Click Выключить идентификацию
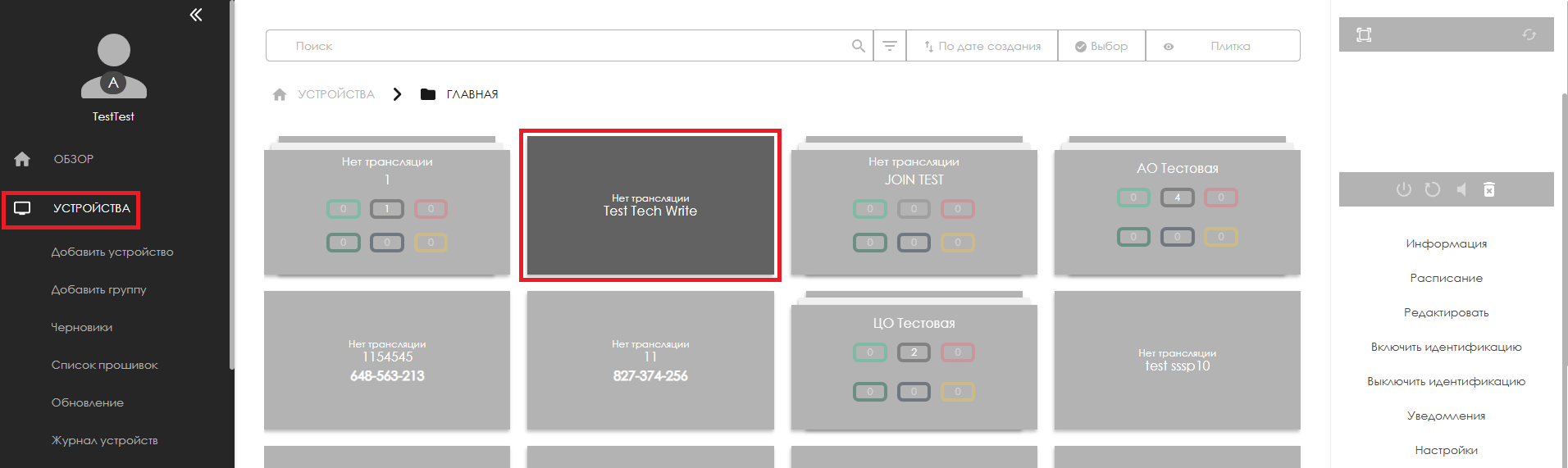The width and height of the screenshot is (1568, 468). (x=1446, y=381)
